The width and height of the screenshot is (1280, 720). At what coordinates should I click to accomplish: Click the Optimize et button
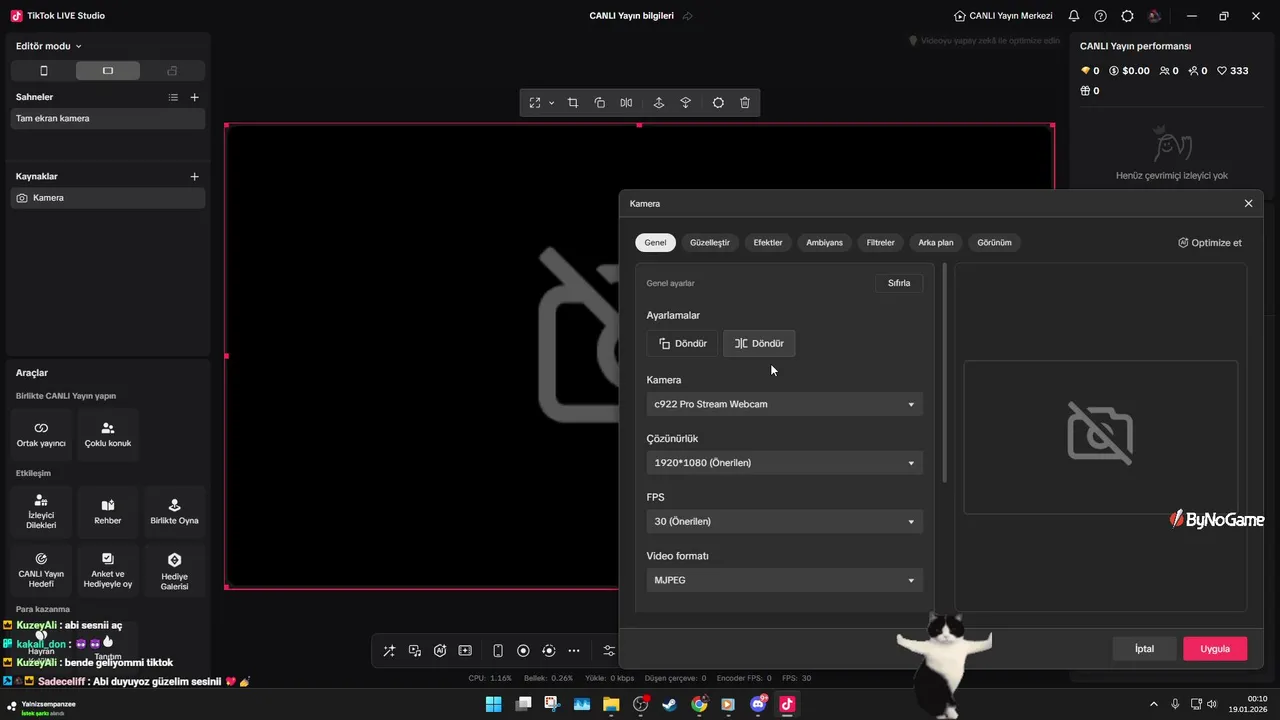(x=1210, y=242)
